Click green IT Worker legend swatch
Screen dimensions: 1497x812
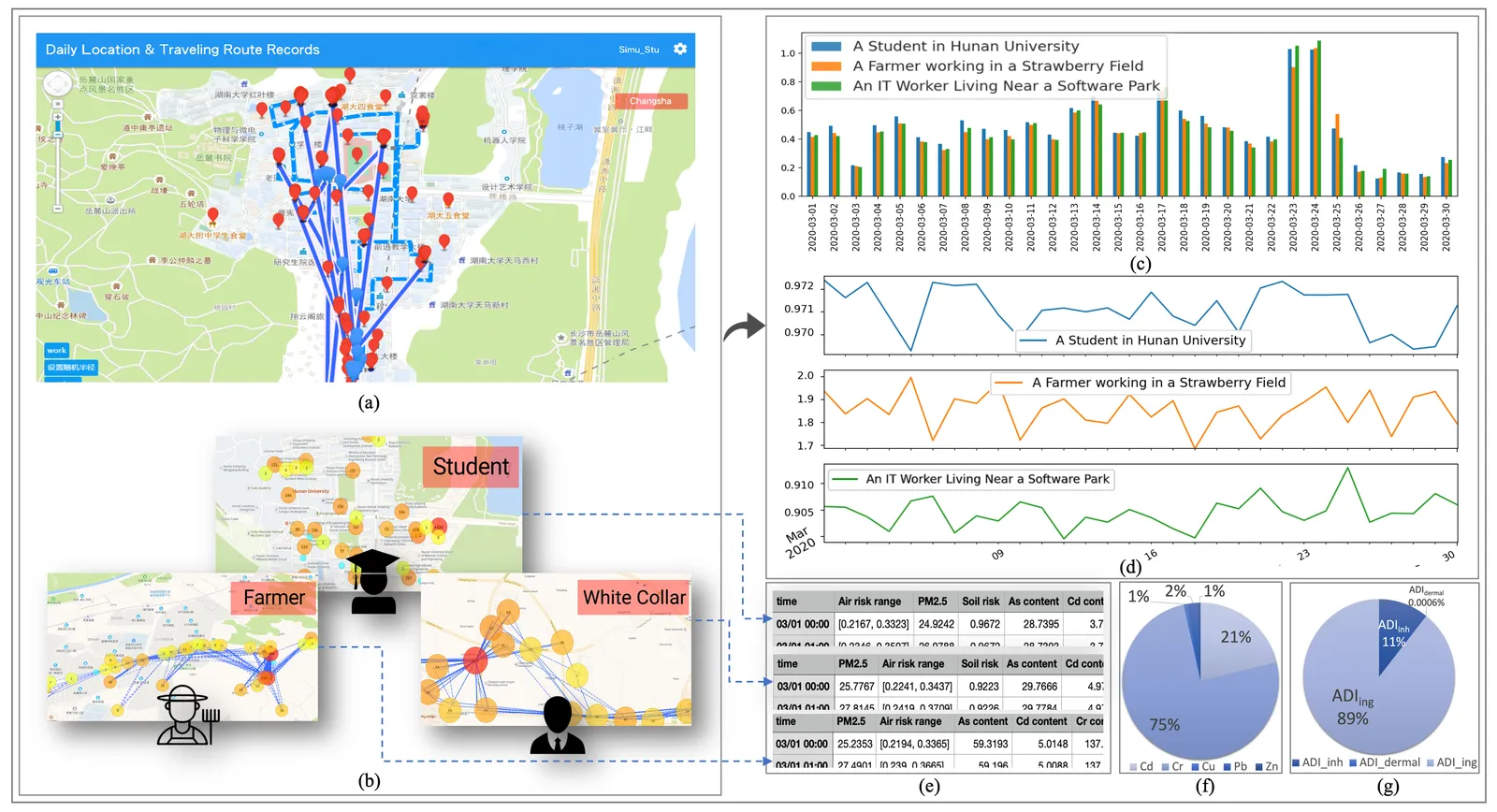pyautogui.click(x=826, y=86)
